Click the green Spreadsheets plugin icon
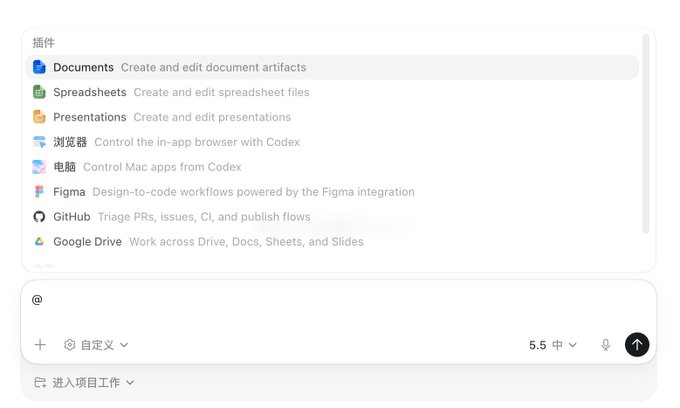Viewport: 680px width, 408px height. pyautogui.click(x=39, y=92)
